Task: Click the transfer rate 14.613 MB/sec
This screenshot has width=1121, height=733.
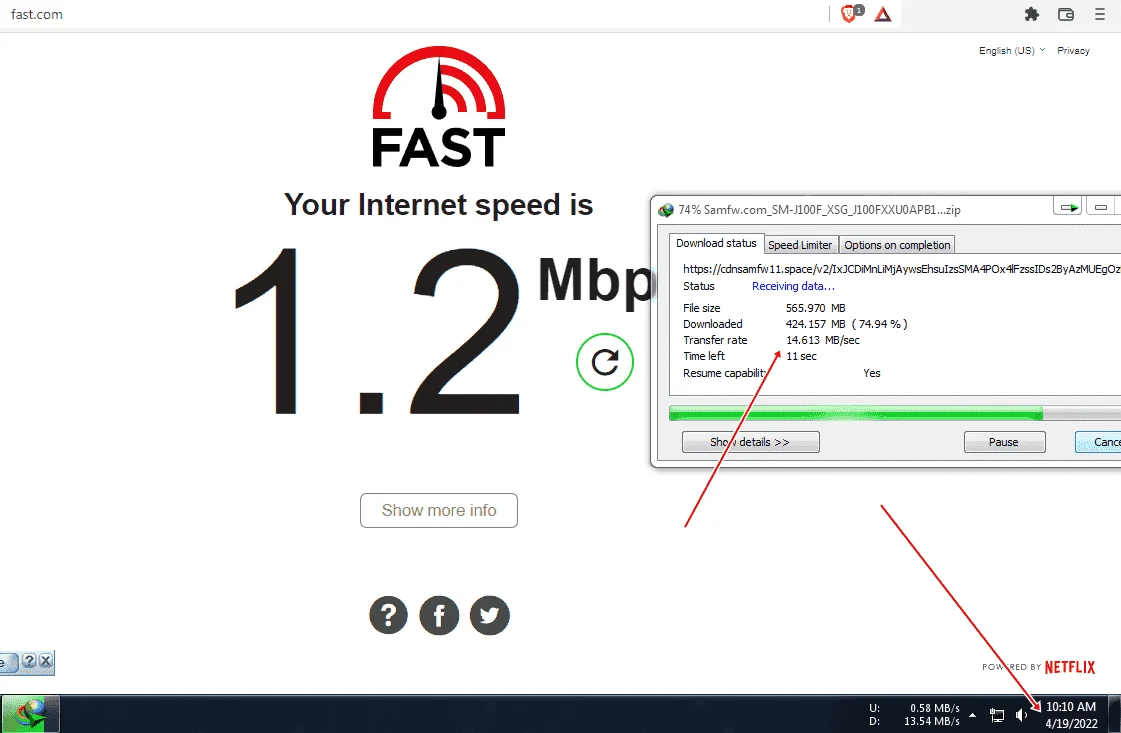Action: 822,340
